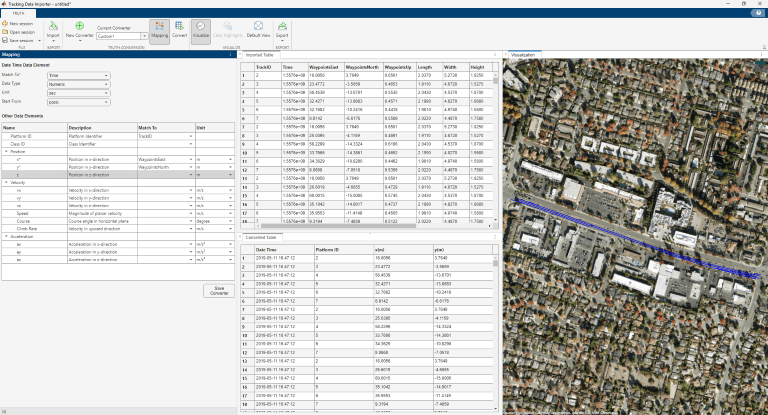
Task: Click the WaypointsEast column header
Action: pos(324,67)
